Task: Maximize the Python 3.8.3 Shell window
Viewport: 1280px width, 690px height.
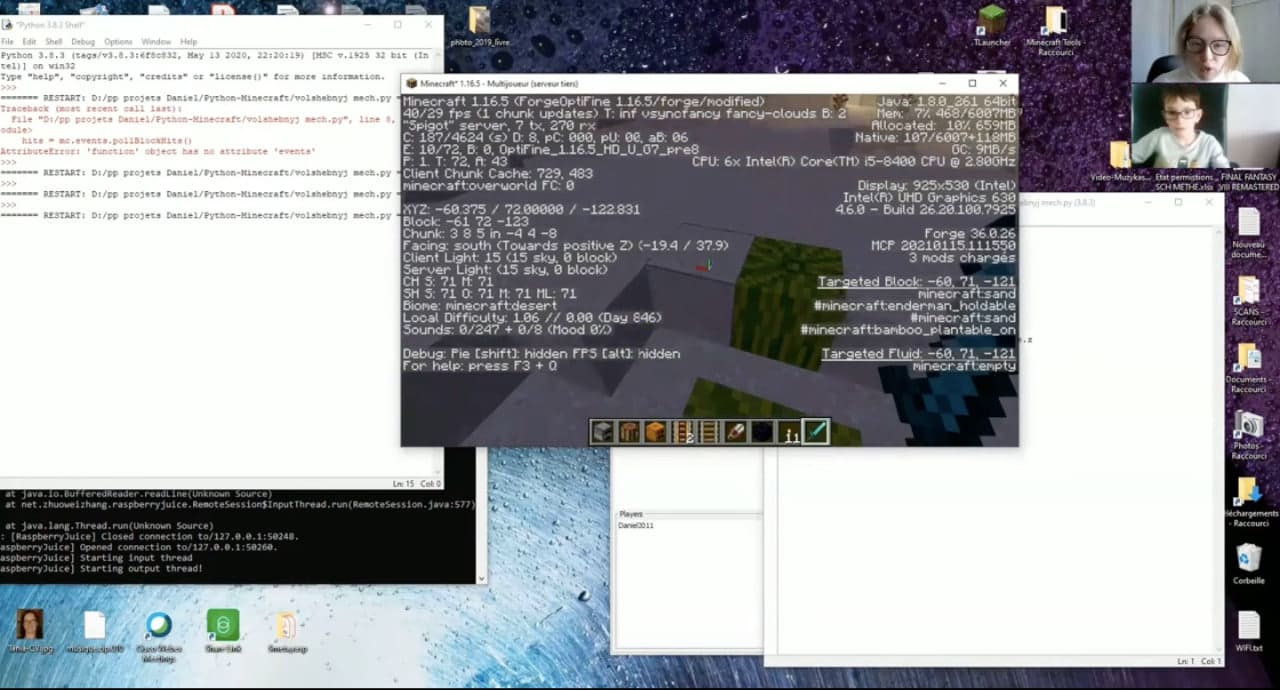Action: click(397, 24)
